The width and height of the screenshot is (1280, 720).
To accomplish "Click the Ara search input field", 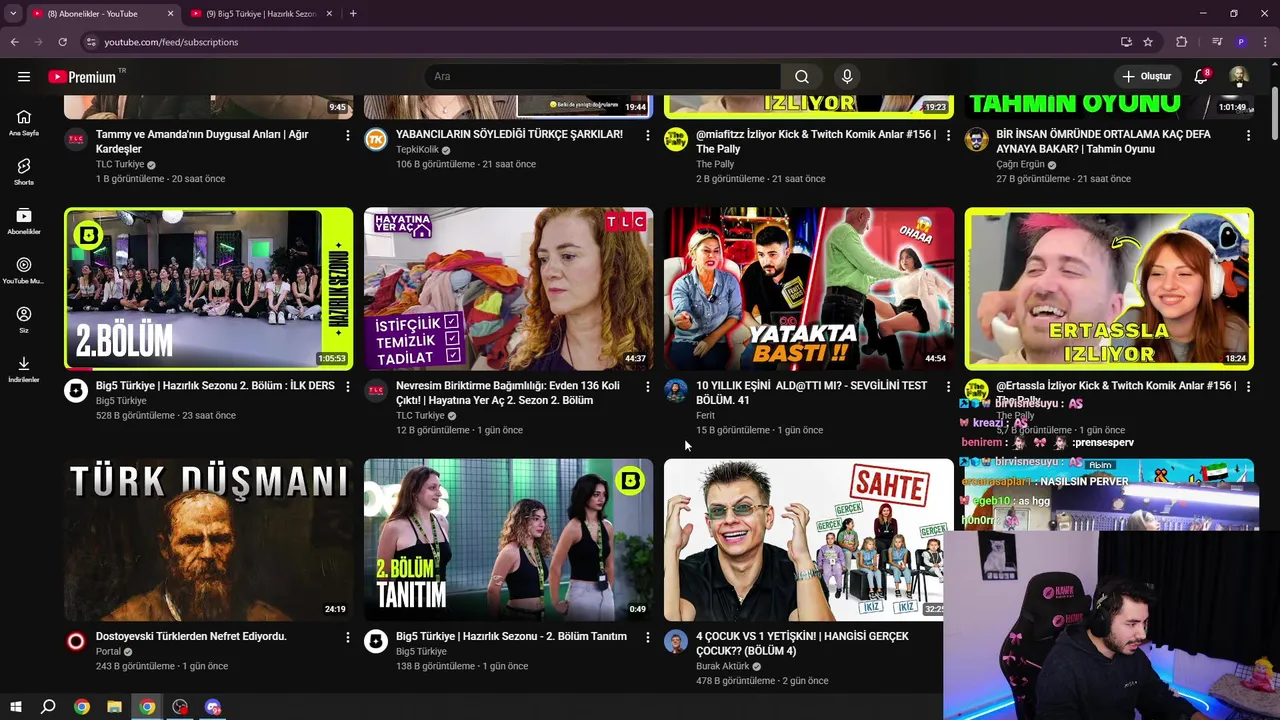I will pos(603,77).
